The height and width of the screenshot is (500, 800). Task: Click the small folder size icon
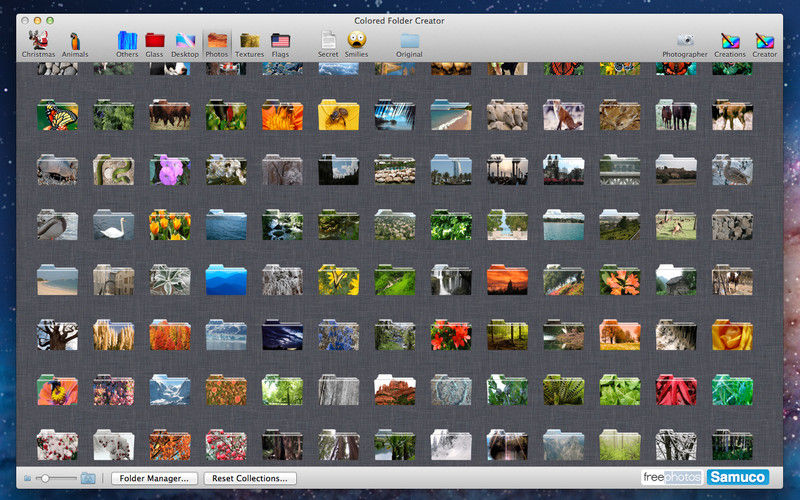(x=28, y=479)
